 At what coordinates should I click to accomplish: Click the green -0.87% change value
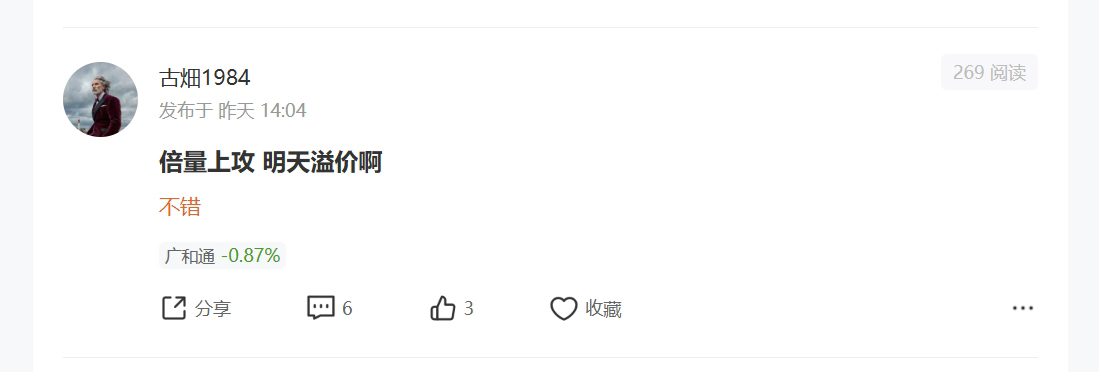pos(251,256)
